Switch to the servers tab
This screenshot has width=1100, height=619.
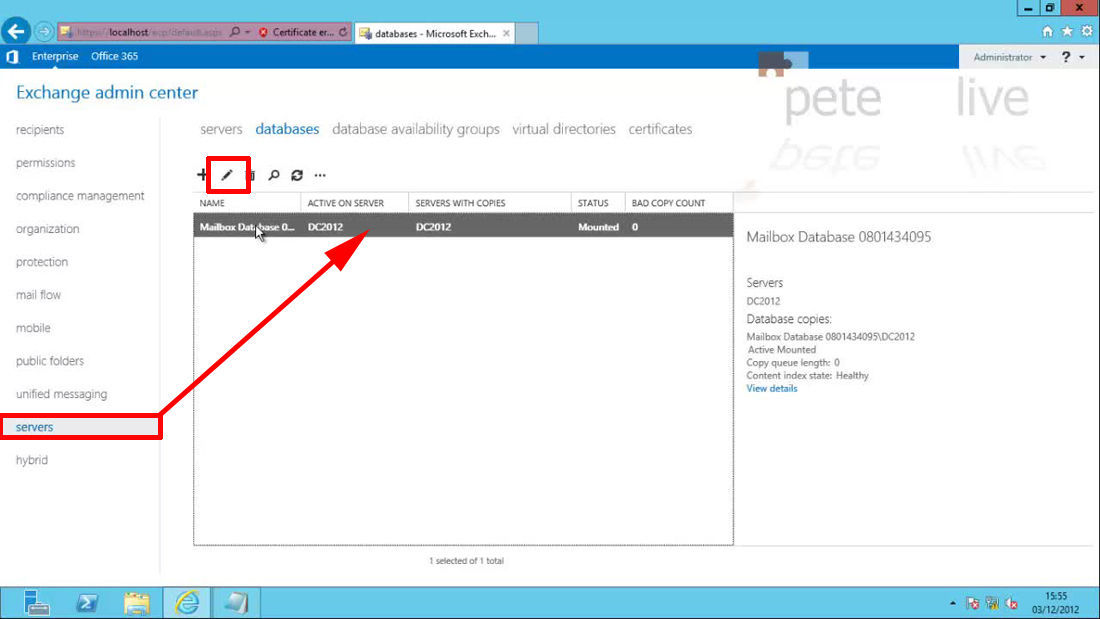(221, 129)
